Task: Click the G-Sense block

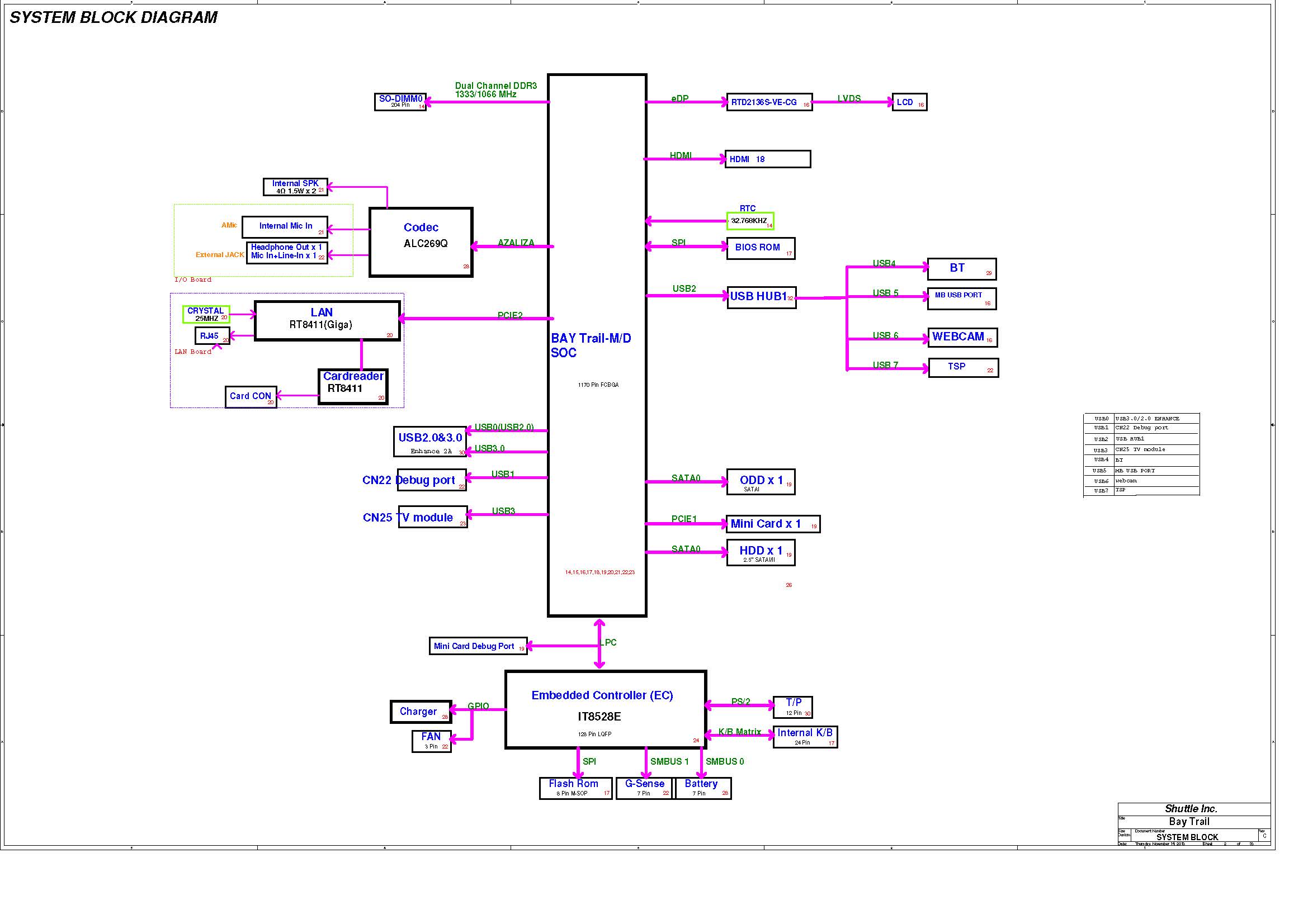Action: pos(645,788)
